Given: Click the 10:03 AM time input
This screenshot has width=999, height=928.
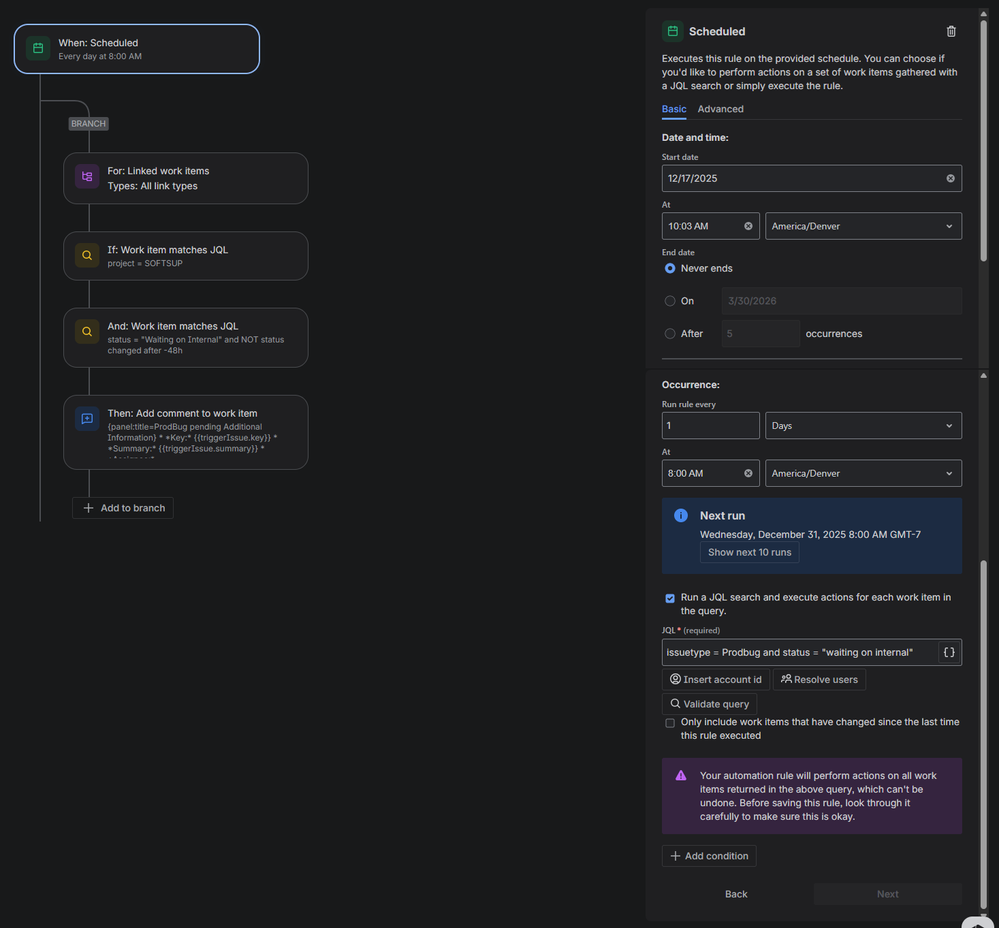Looking at the screenshot, I should pos(710,226).
